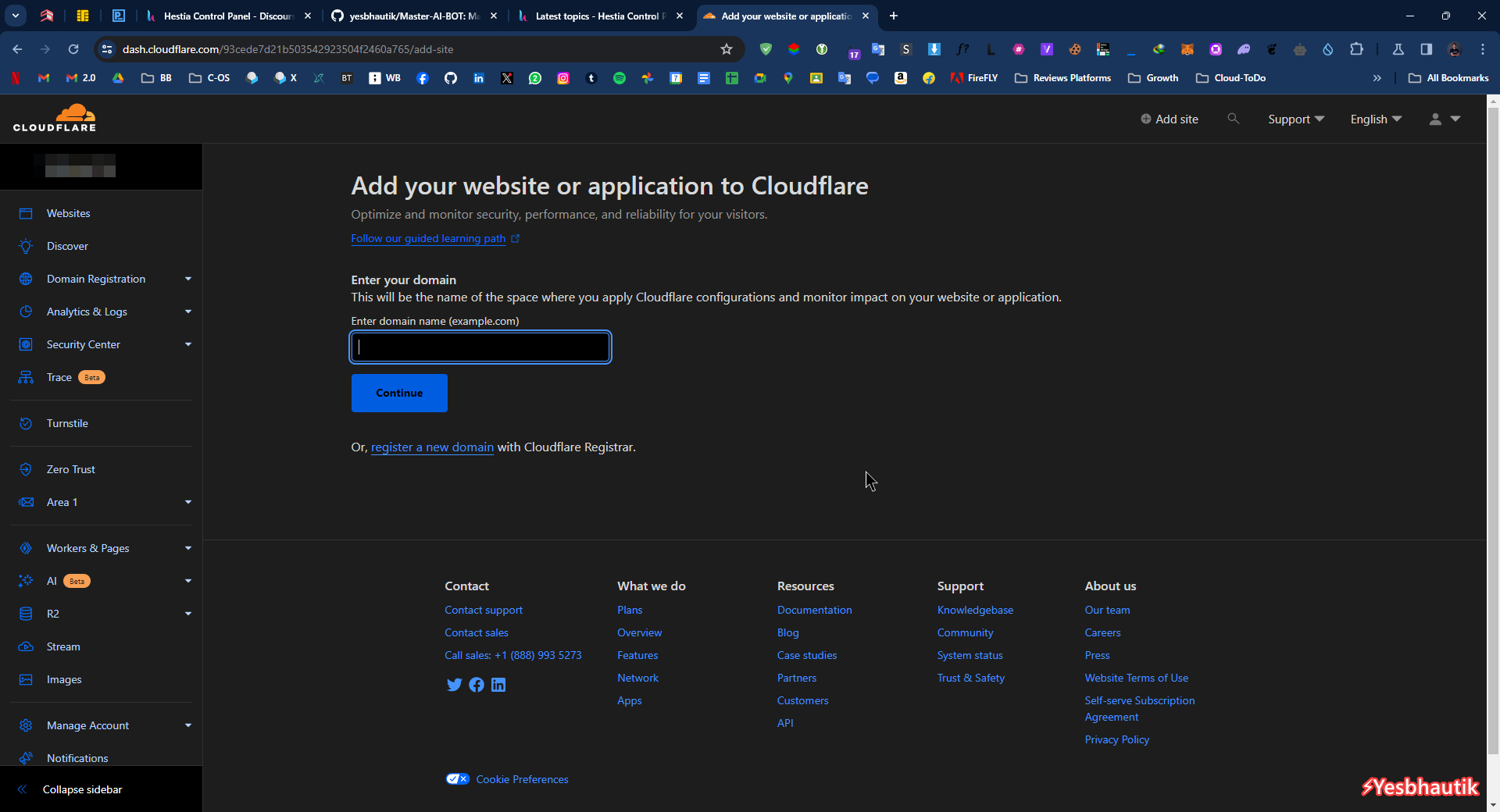Click Add site in header
Image resolution: width=1500 pixels, height=812 pixels.
(x=1170, y=119)
